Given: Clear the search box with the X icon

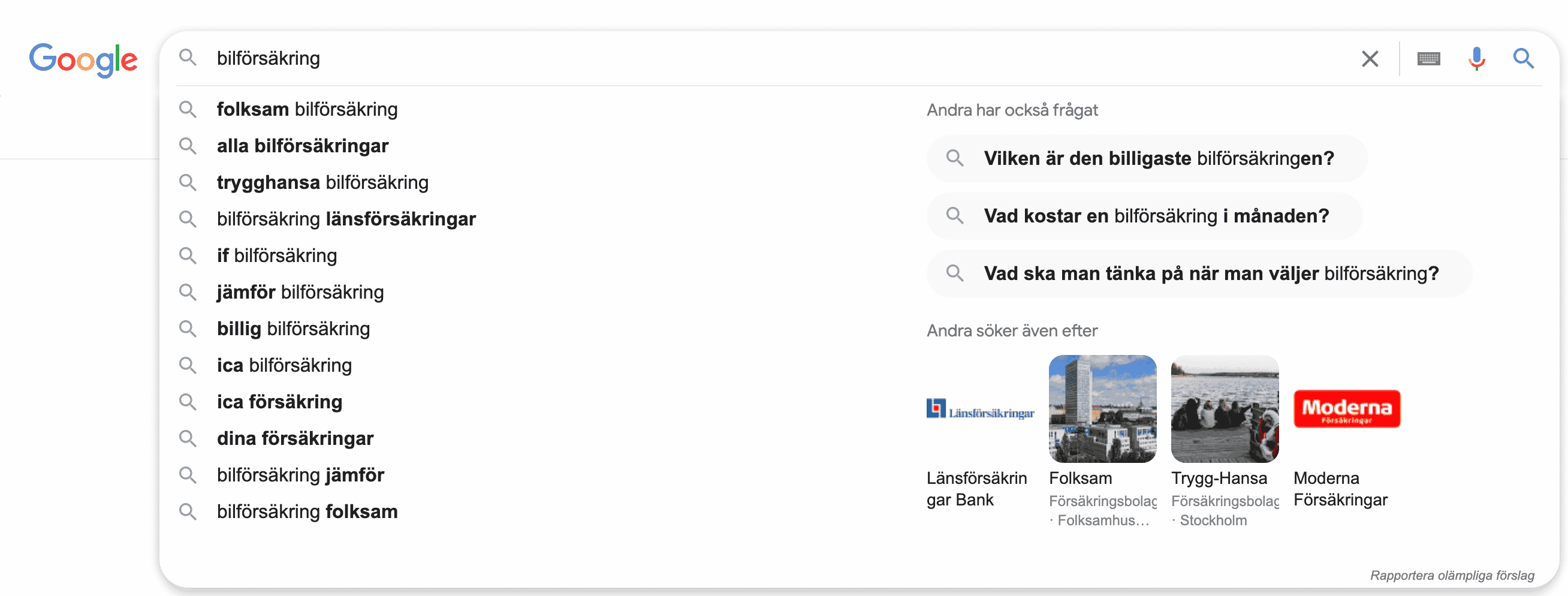Looking at the screenshot, I should (x=1370, y=59).
